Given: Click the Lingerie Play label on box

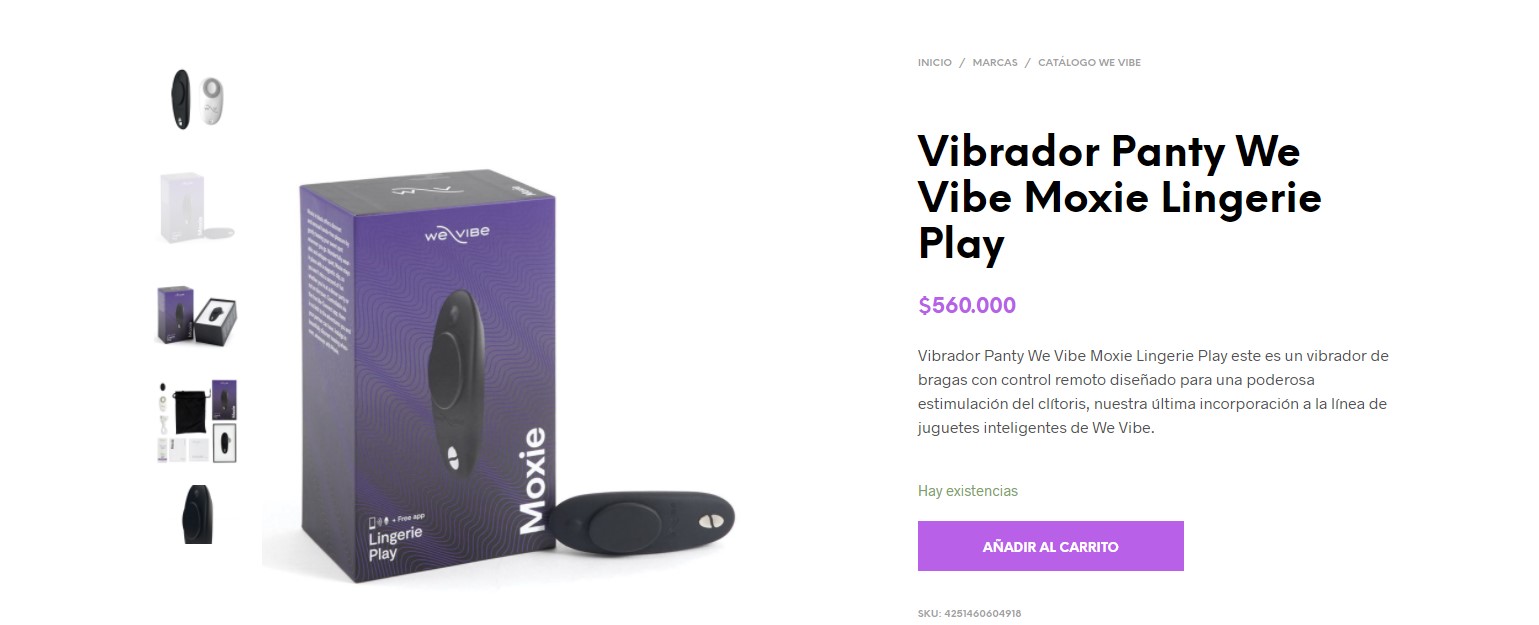Looking at the screenshot, I should click(x=397, y=543).
